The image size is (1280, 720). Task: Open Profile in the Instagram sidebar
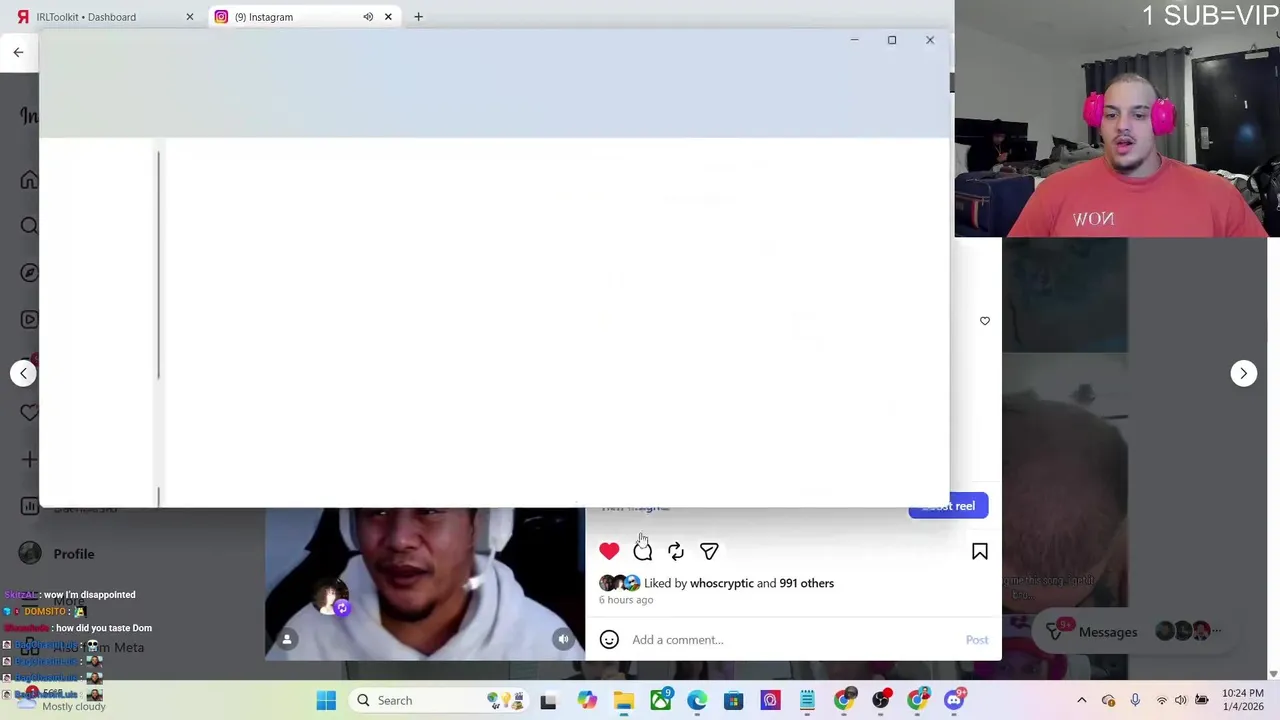pos(58,554)
